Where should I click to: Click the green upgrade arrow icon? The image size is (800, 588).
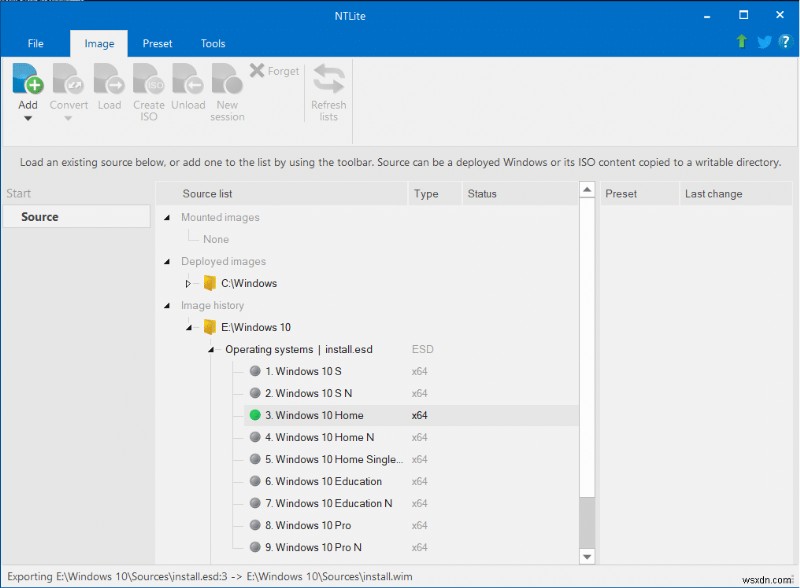pyautogui.click(x=741, y=42)
